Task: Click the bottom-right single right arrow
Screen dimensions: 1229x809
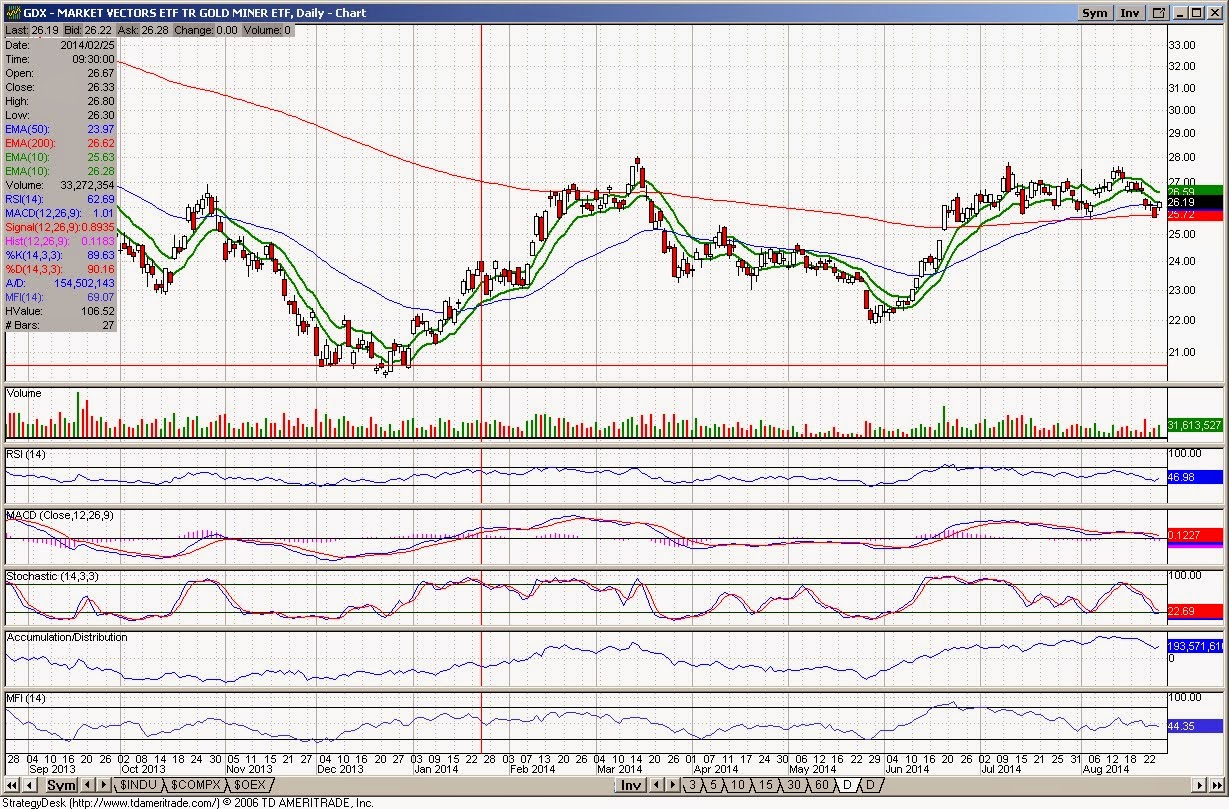Action: pos(1198,785)
